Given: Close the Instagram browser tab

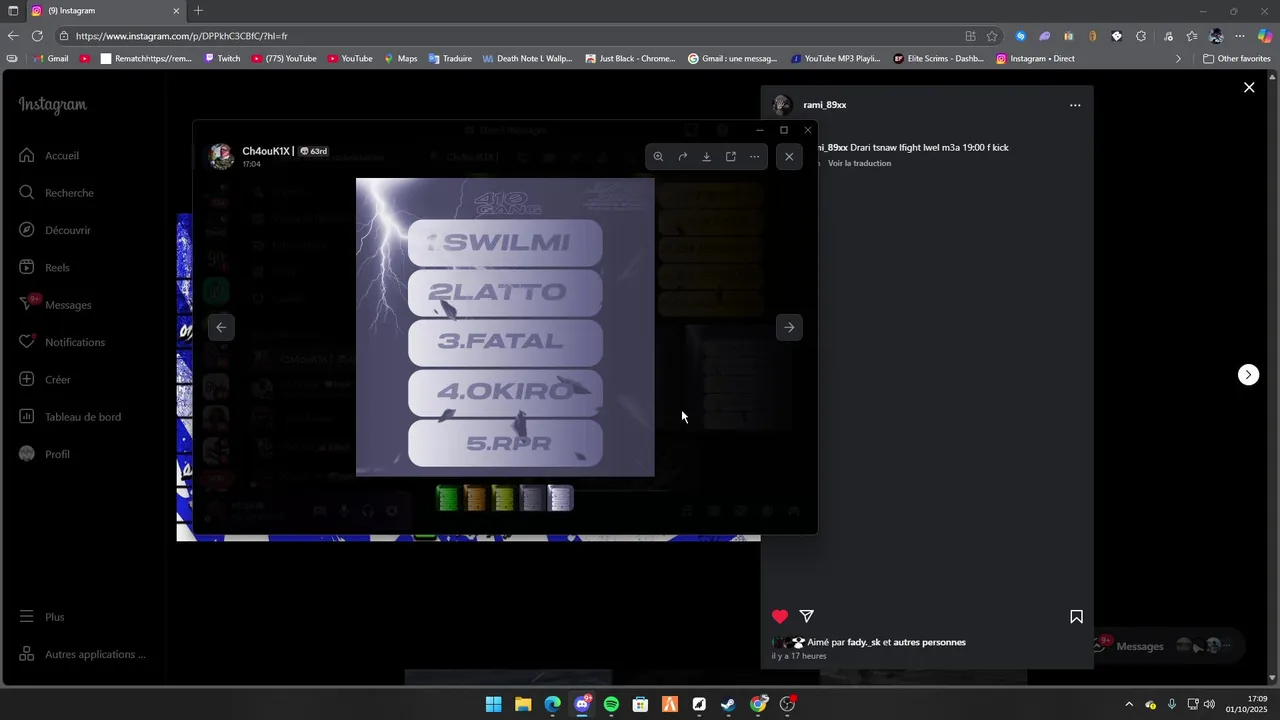Looking at the screenshot, I should coord(176,11).
